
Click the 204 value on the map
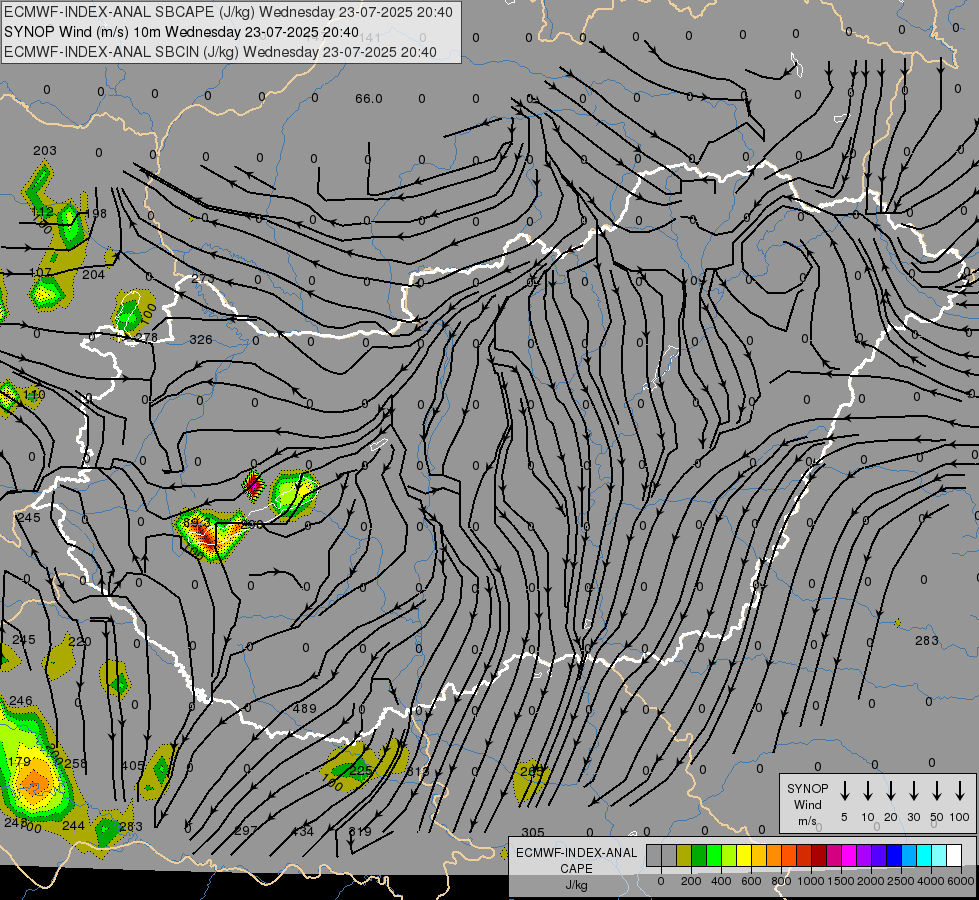coord(94,274)
